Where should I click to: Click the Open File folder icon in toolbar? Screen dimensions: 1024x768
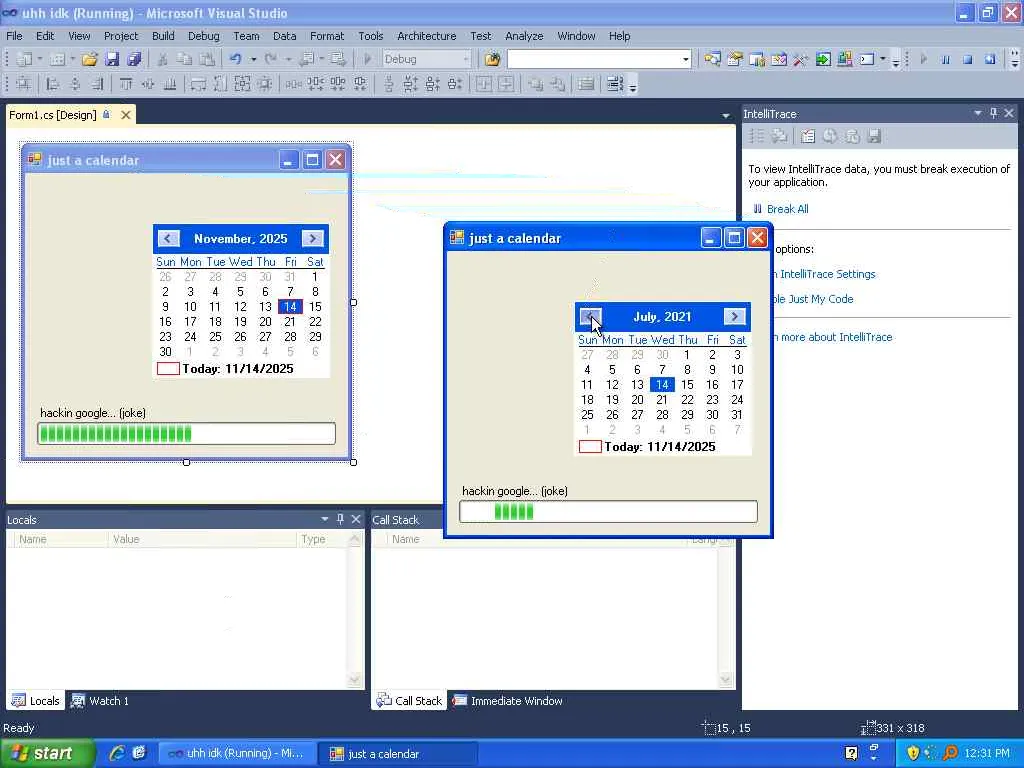(x=89, y=59)
